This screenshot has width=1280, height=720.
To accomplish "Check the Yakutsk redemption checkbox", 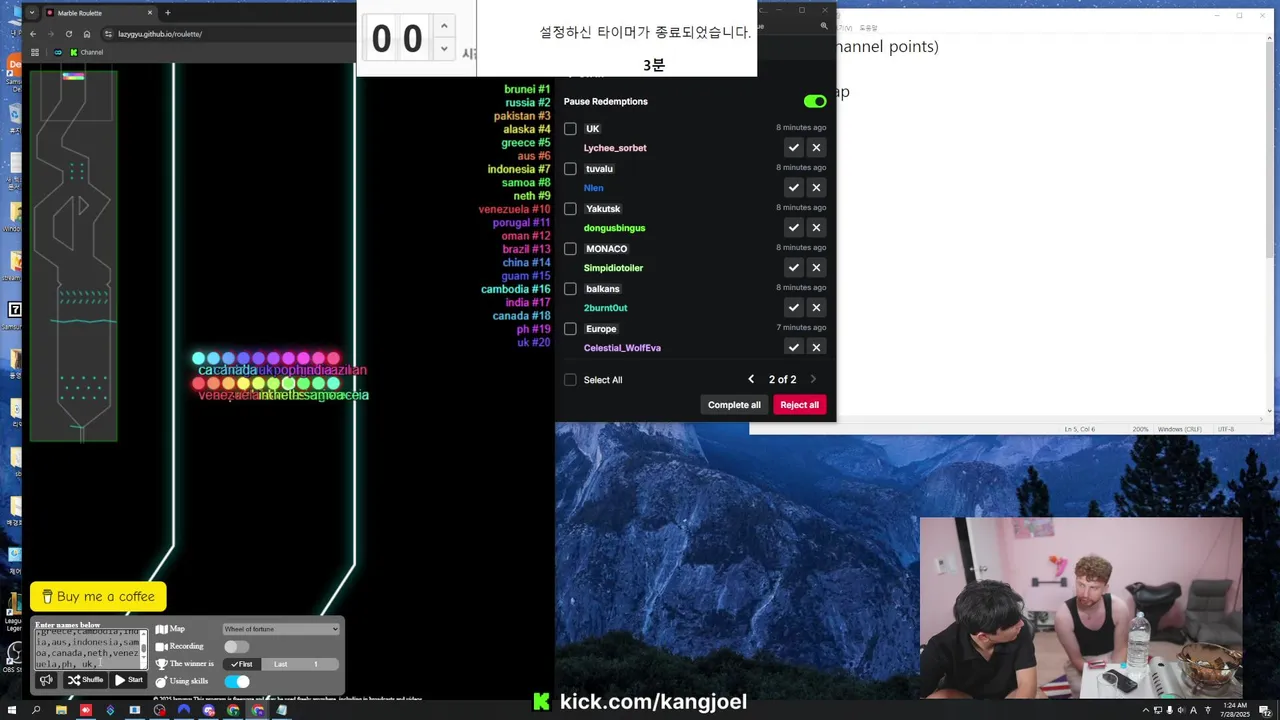I will pos(570,209).
